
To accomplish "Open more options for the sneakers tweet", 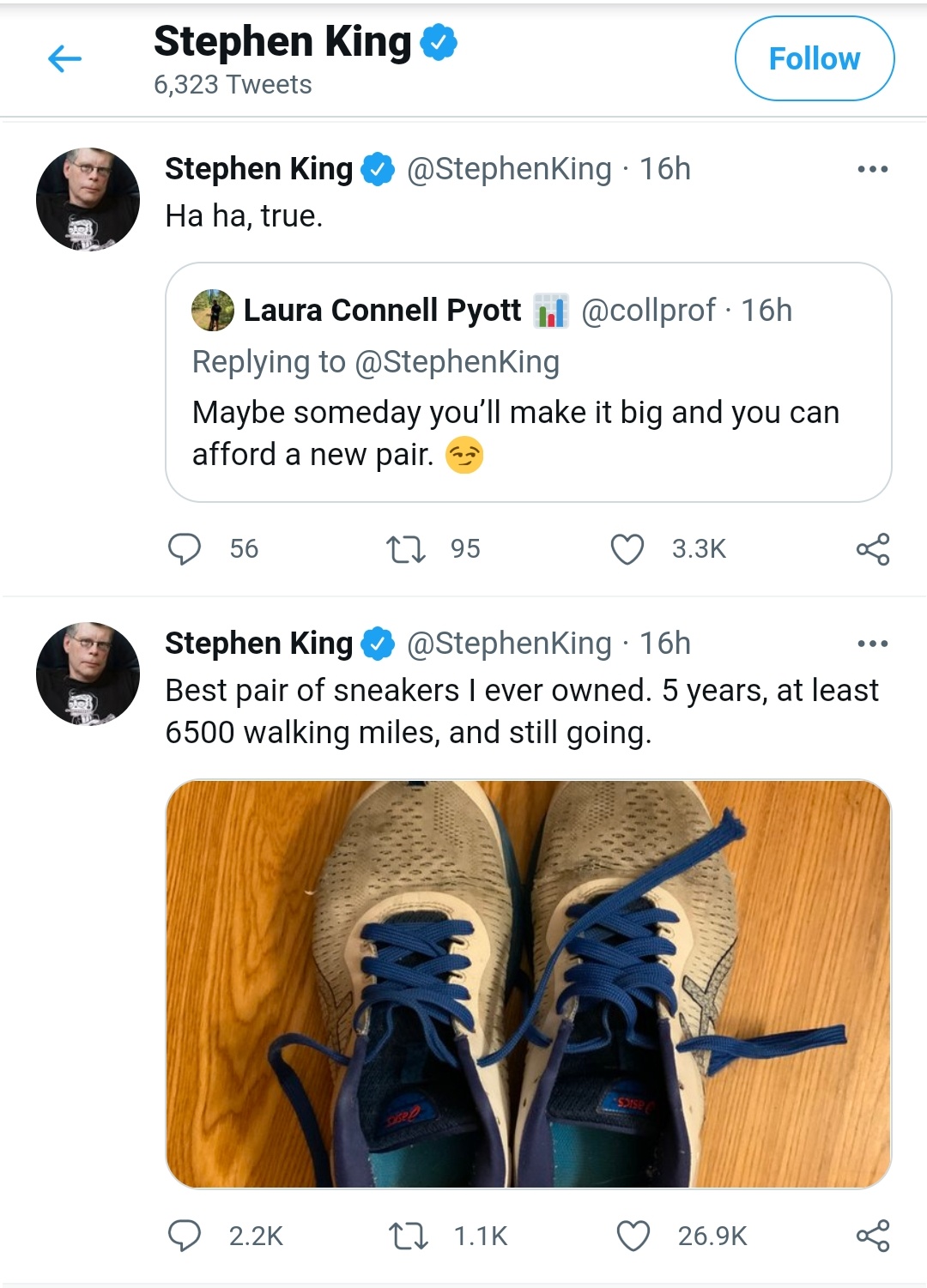I will pyautogui.click(x=872, y=644).
